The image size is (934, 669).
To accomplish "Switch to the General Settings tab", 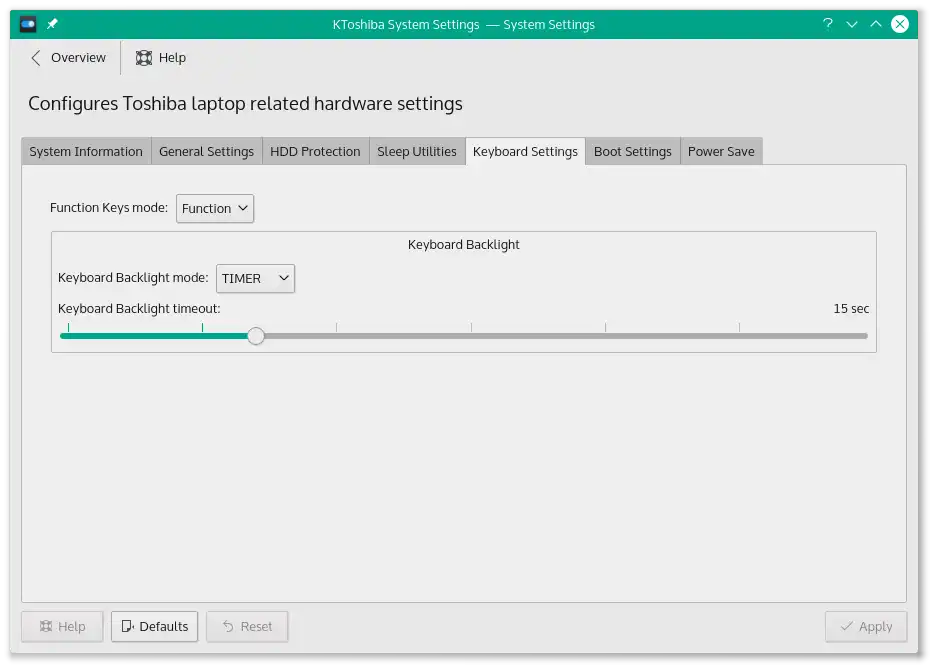I will pos(206,151).
